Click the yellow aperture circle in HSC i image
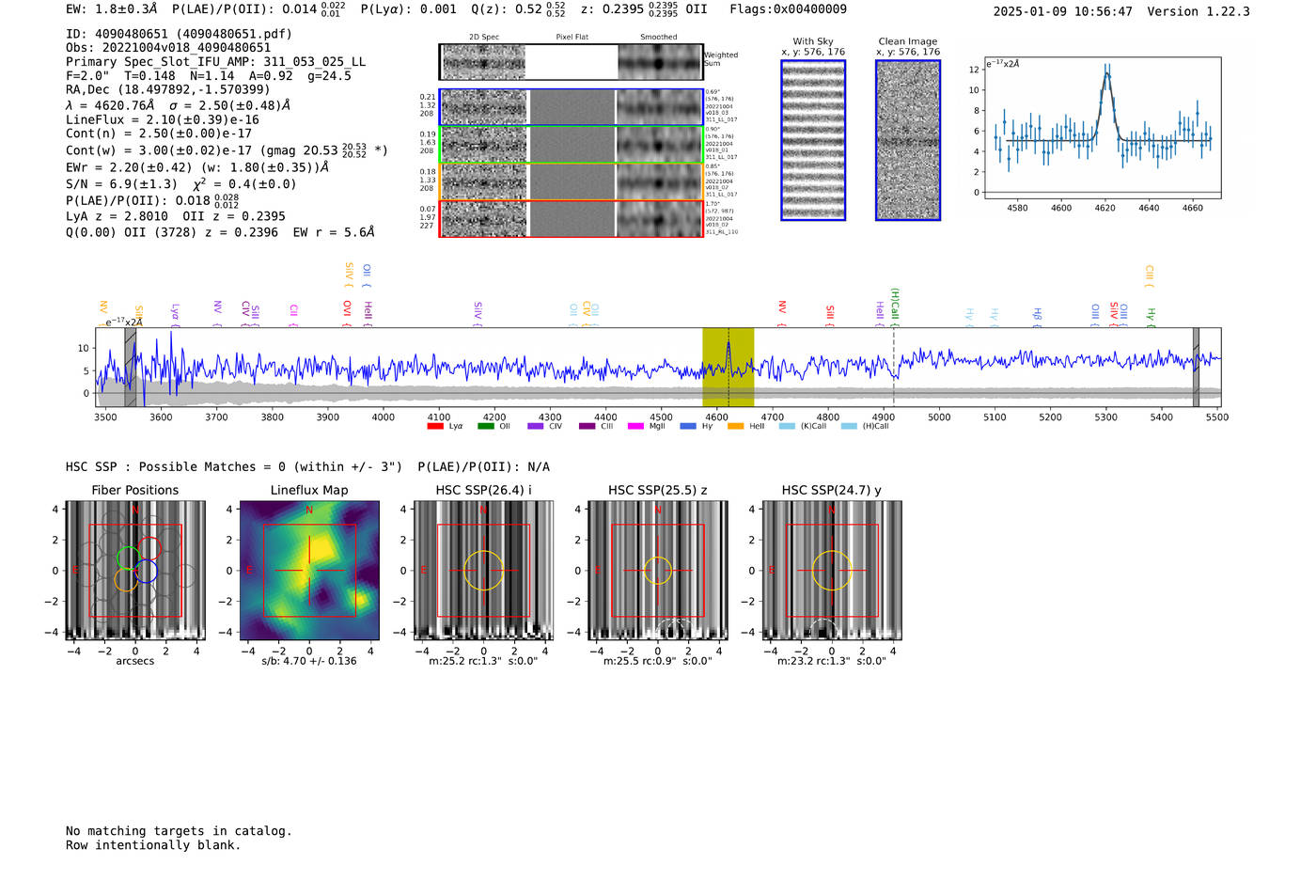The height and width of the screenshot is (896, 1316). (x=483, y=571)
